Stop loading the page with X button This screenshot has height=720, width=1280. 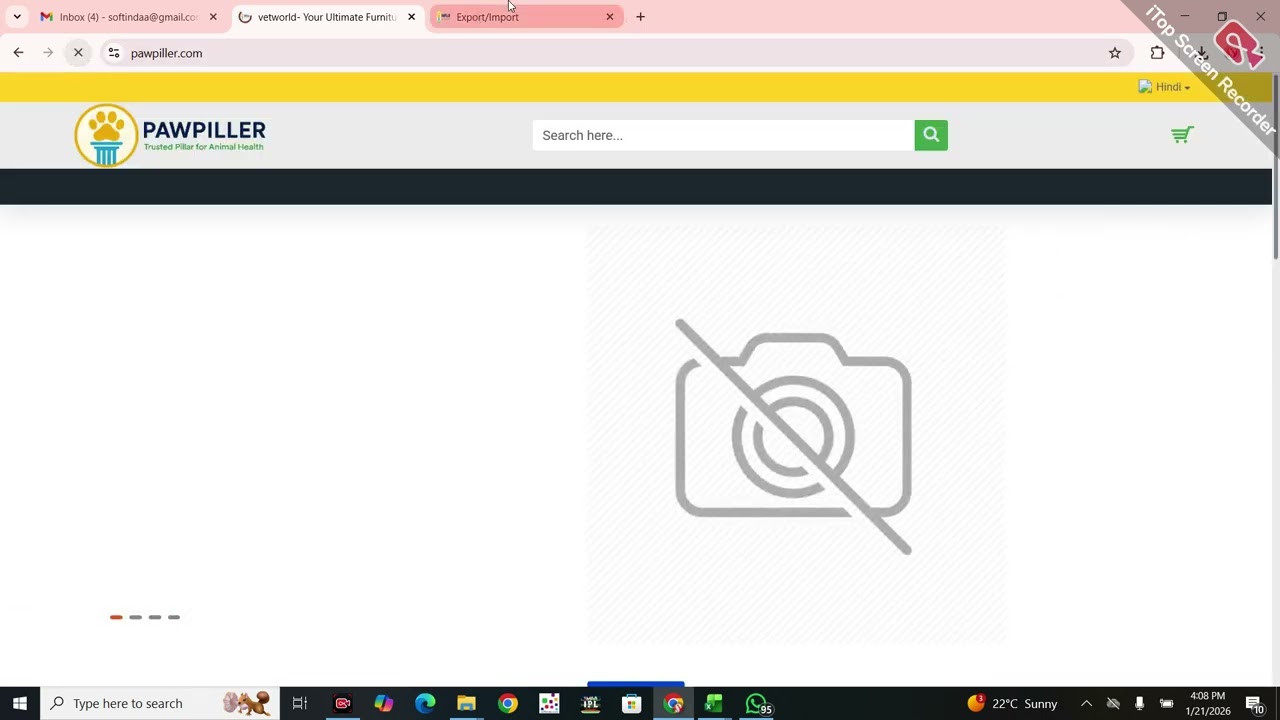pos(78,53)
